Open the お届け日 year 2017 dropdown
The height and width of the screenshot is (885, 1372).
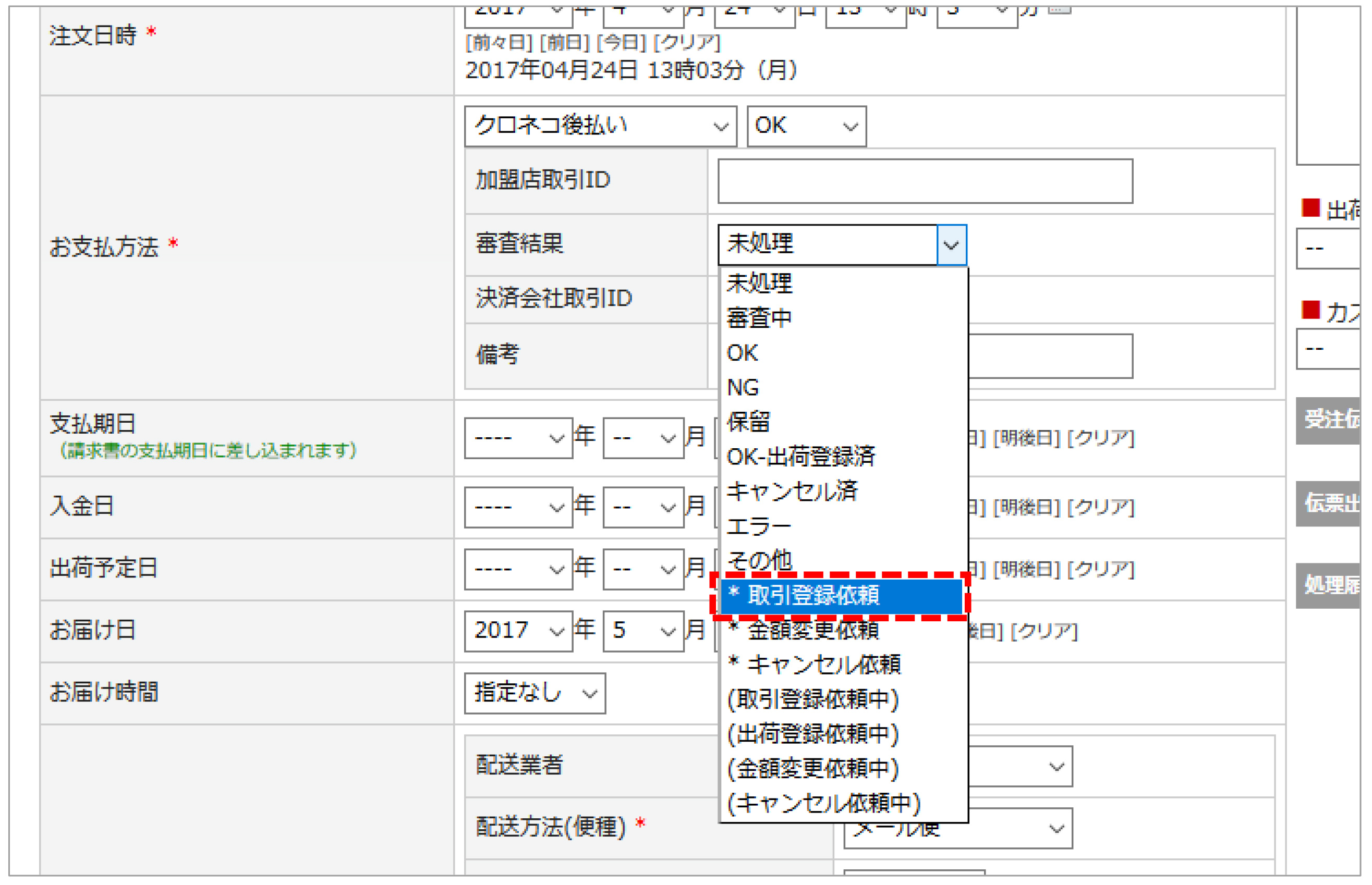click(518, 631)
